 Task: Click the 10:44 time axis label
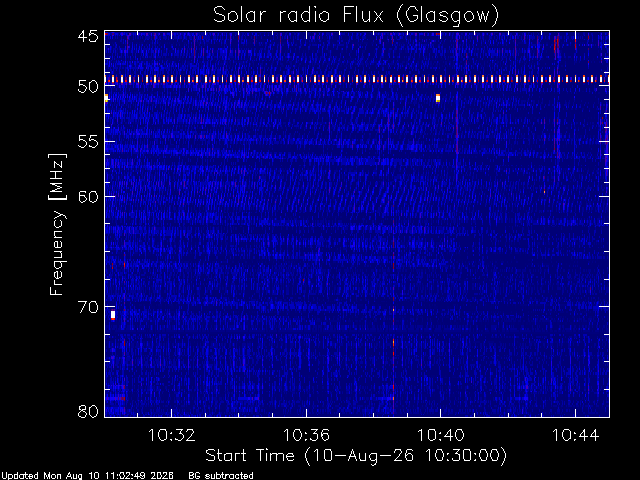575,435
